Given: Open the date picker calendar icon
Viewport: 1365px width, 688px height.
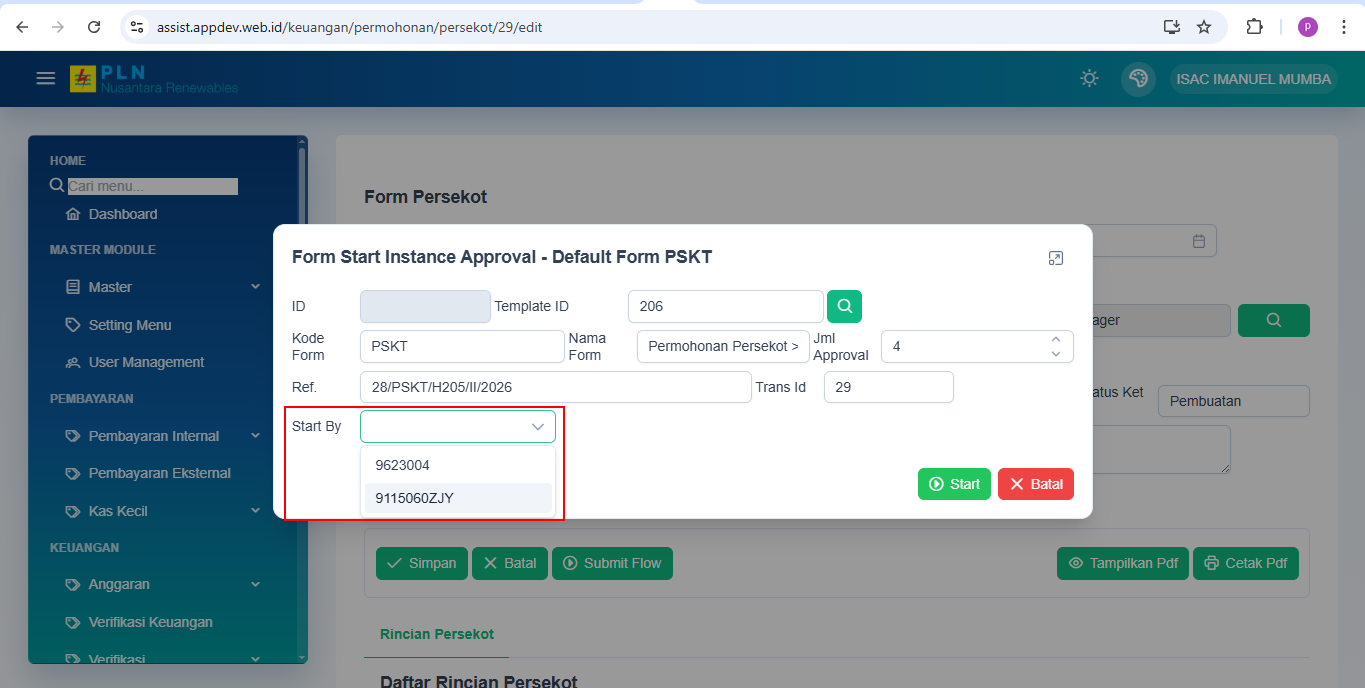Looking at the screenshot, I should tap(1199, 241).
